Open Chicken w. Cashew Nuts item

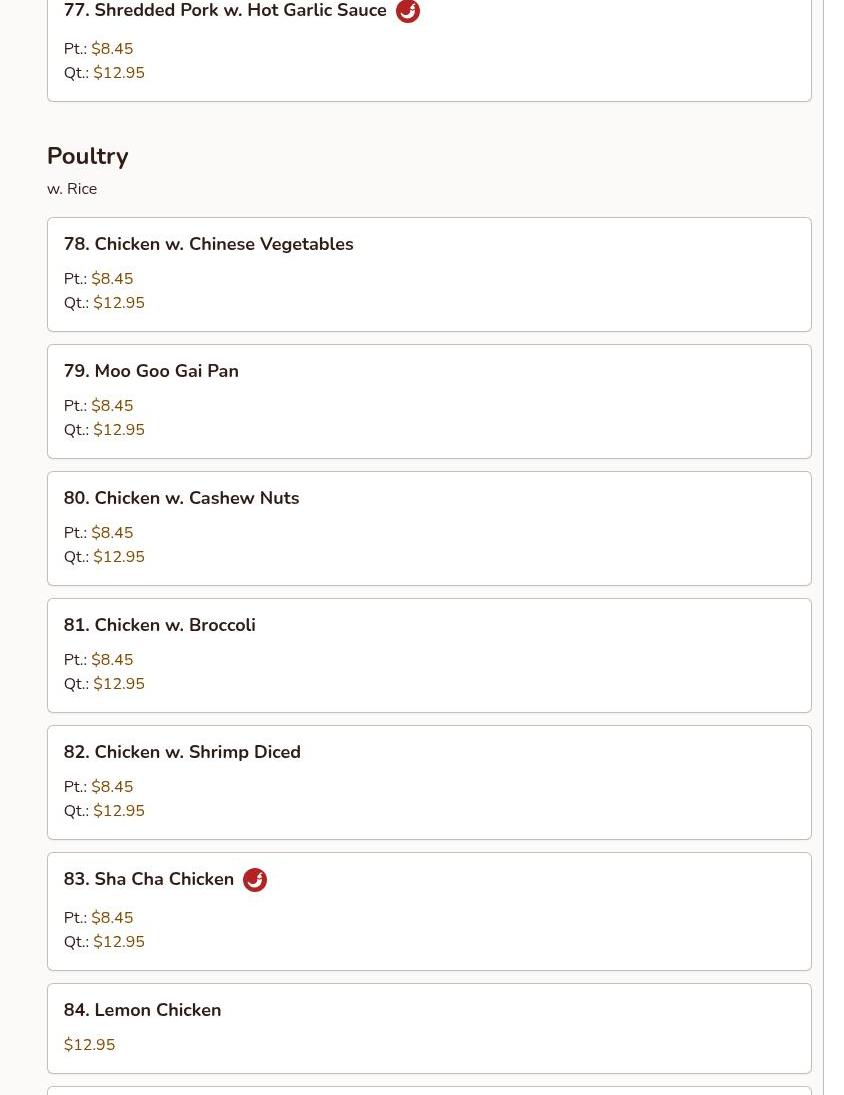181,499
